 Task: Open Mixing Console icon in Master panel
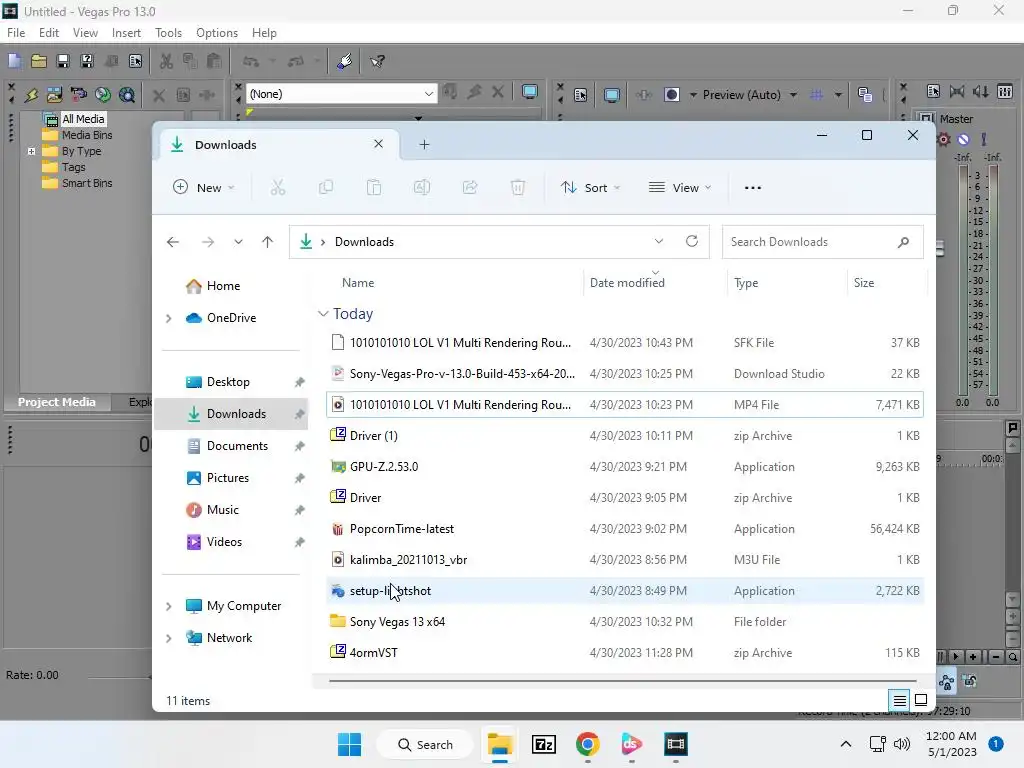pos(1005,91)
